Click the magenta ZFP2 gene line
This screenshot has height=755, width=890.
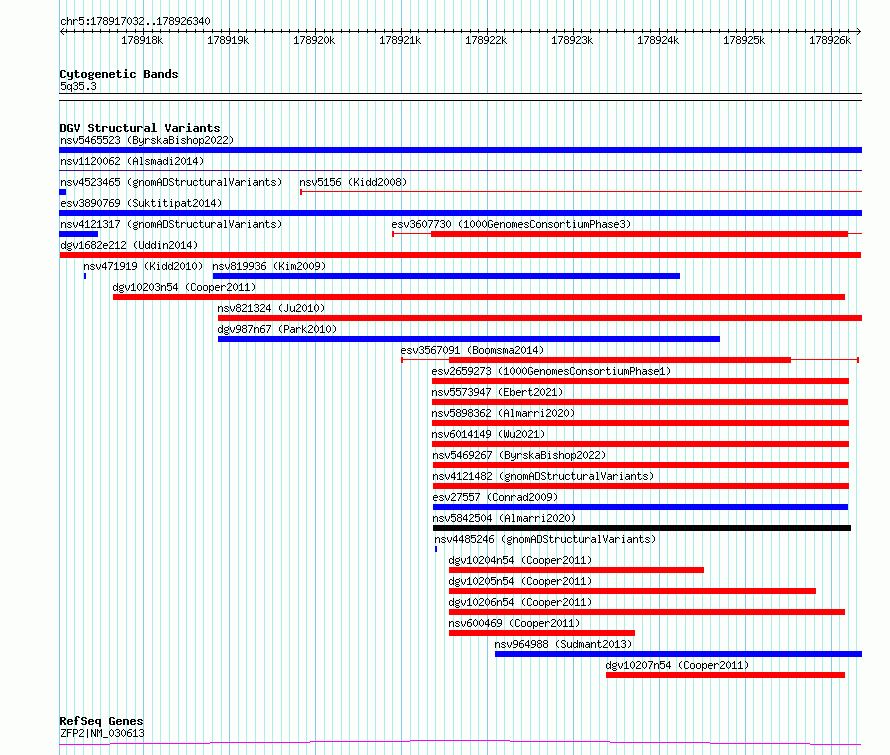(460, 743)
